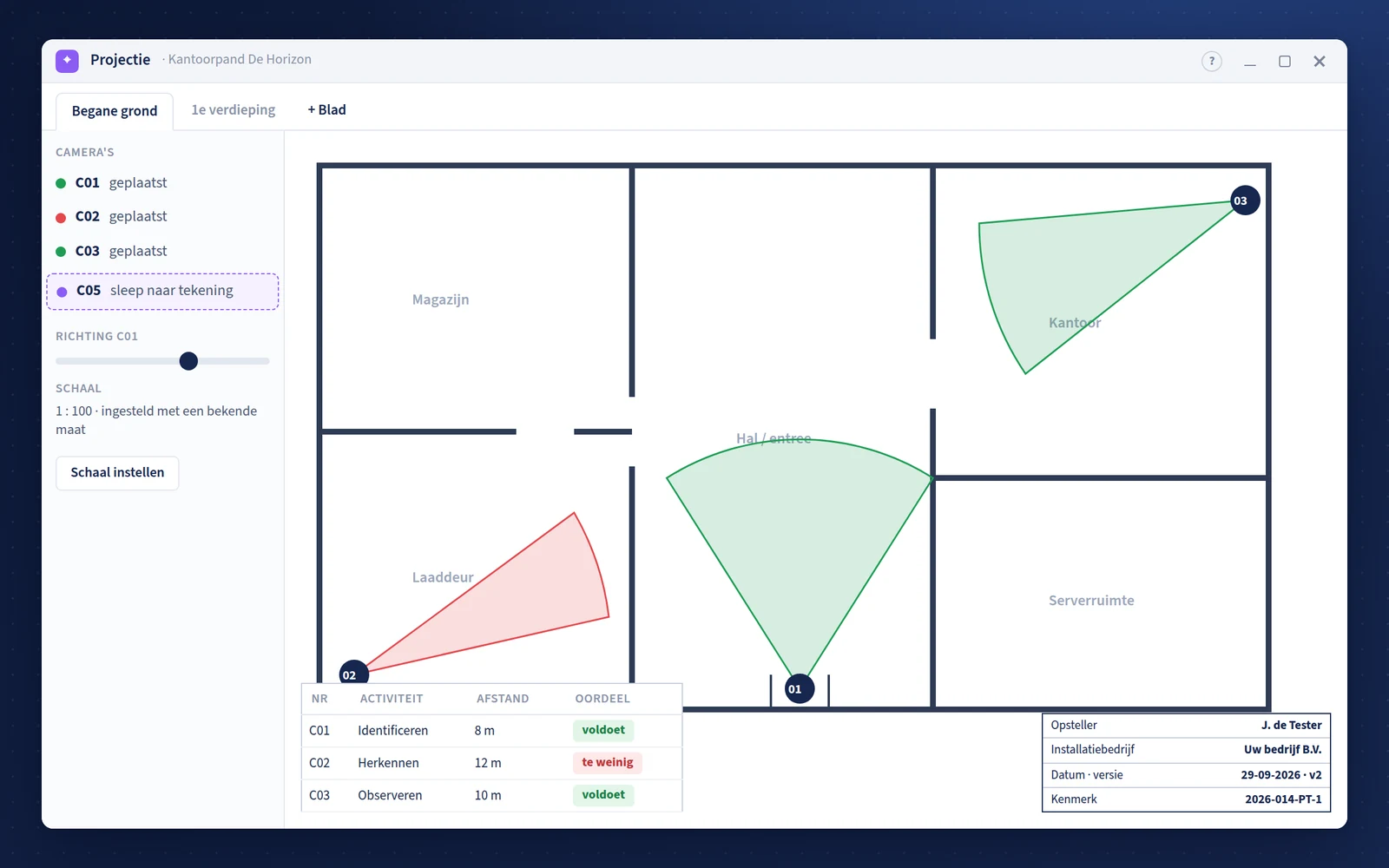This screenshot has width=1389, height=868.
Task: Add a new sheet with + Blad
Action: pos(326,110)
